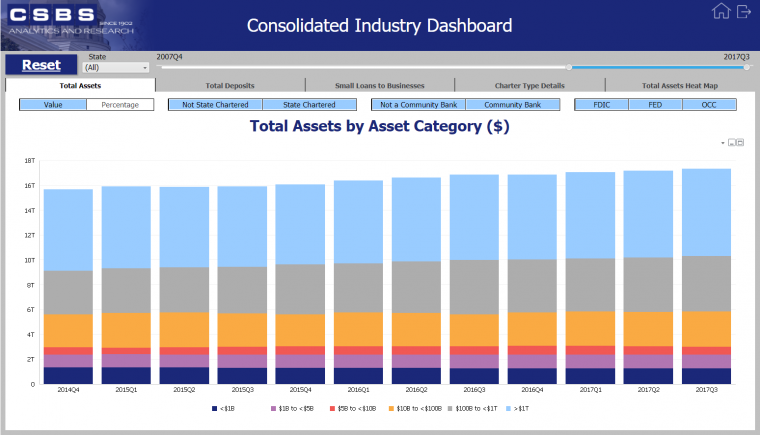Click the left handle of the date range slider
760x435 pixels.
569,67
